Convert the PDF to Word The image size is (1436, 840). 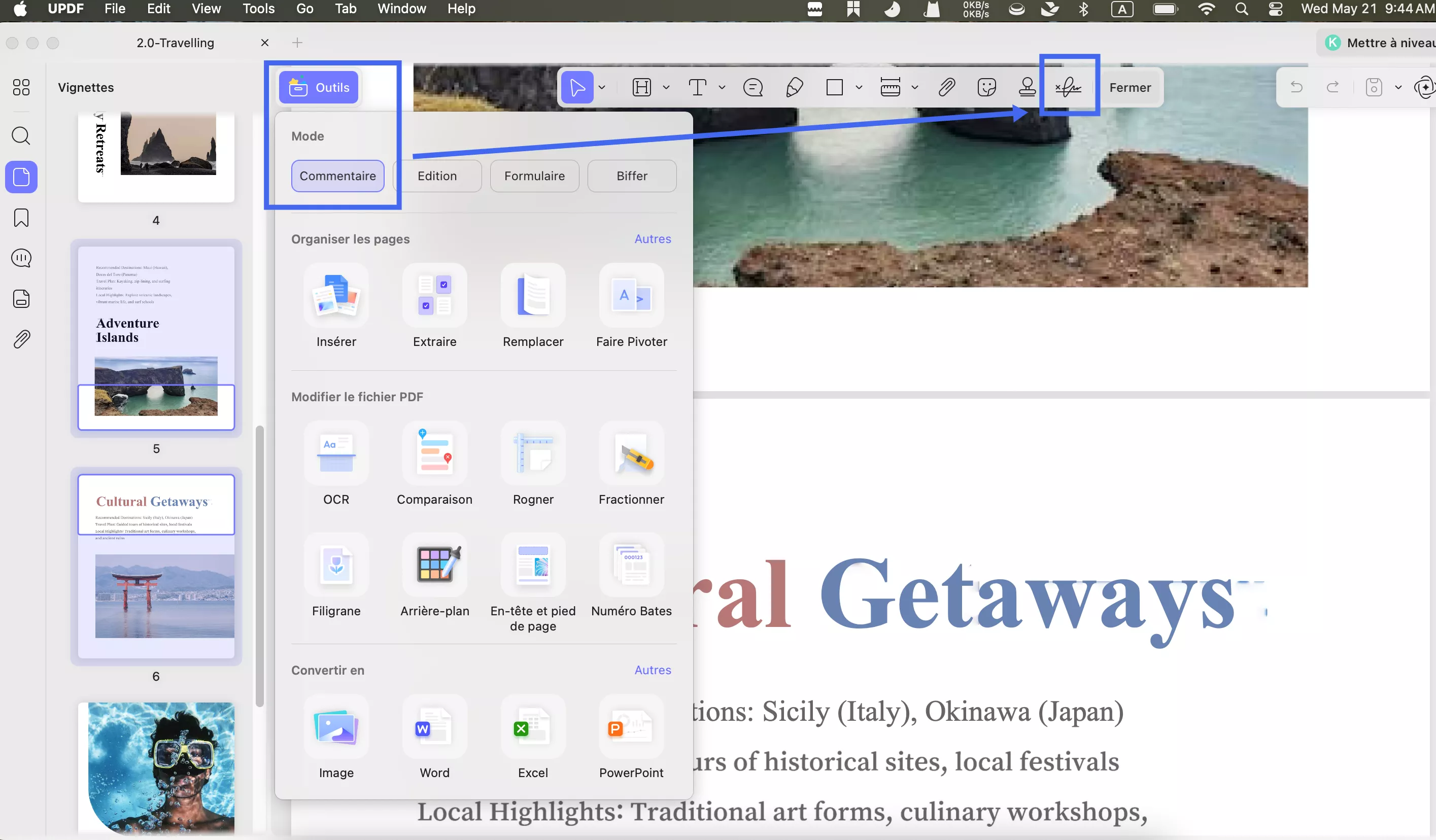[435, 726]
